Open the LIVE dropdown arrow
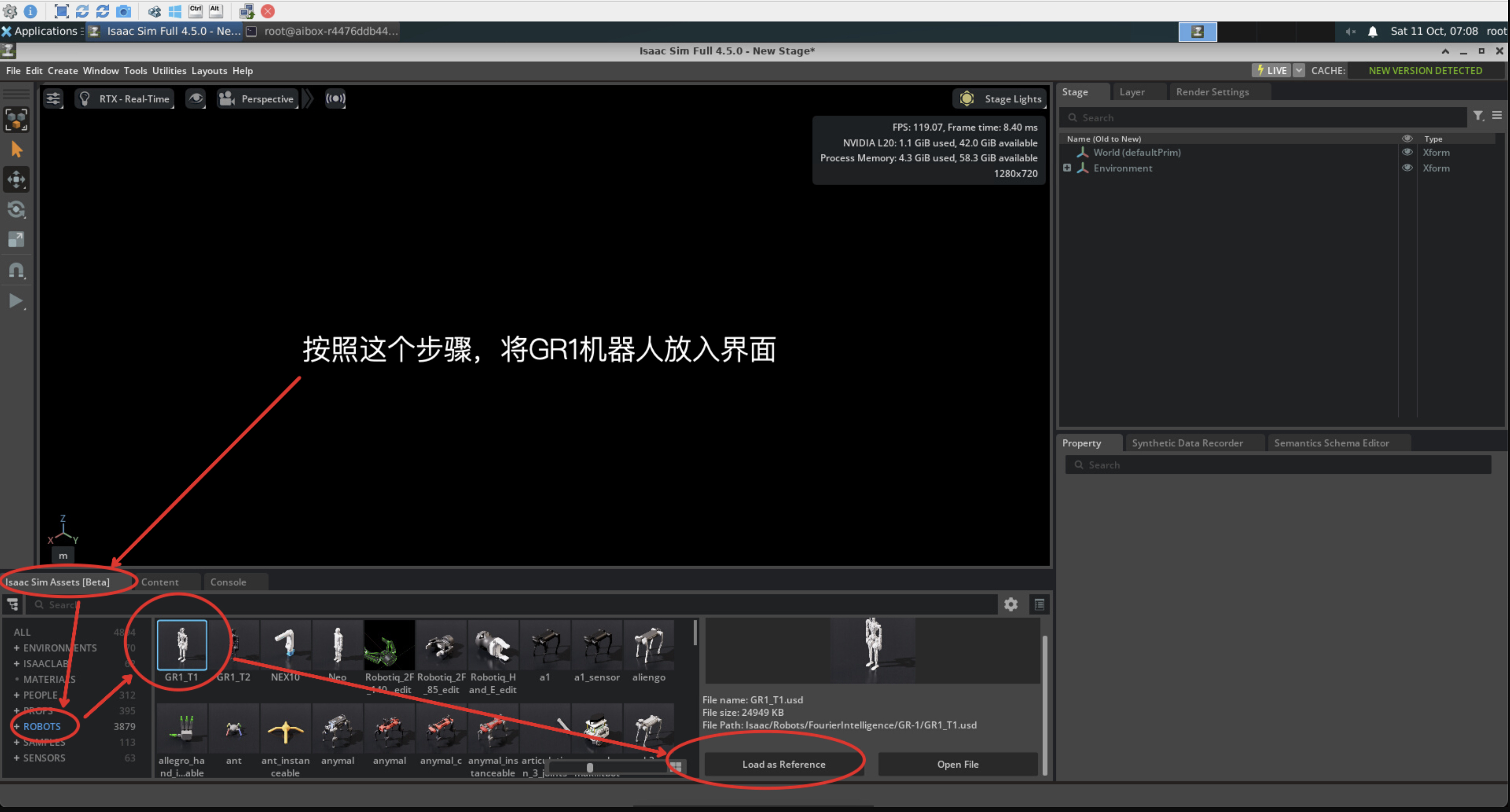This screenshot has height=812, width=1510. (x=1299, y=70)
